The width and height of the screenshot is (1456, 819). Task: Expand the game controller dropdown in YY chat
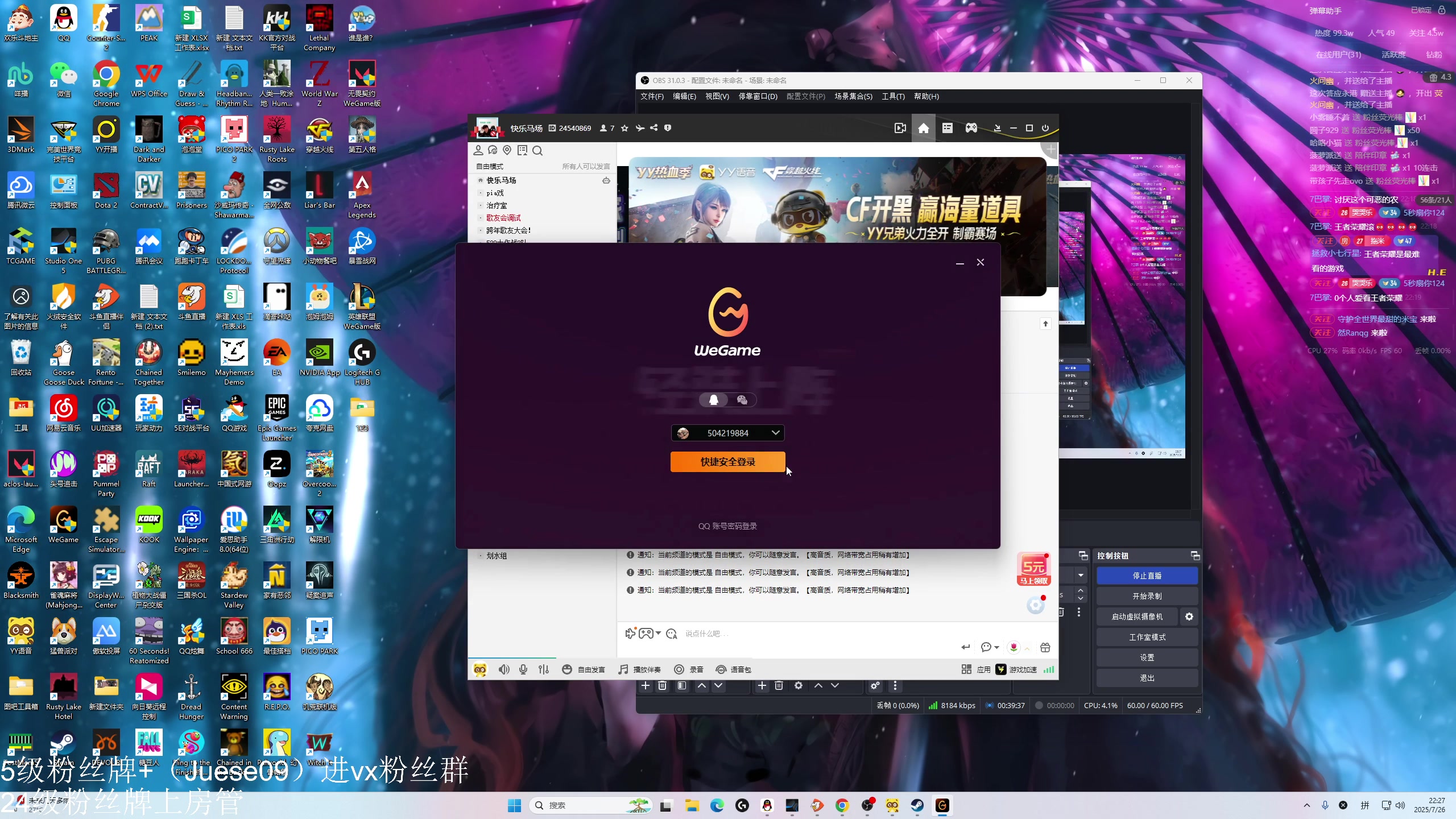[659, 634]
